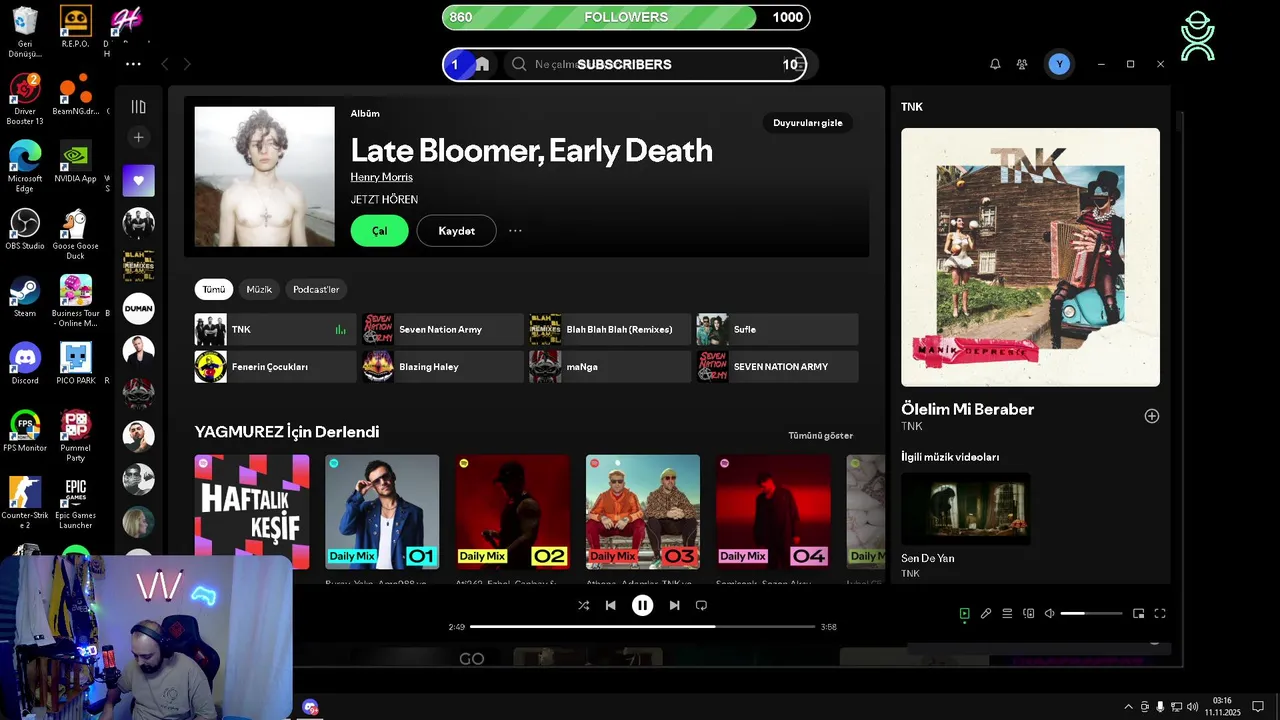
Task: Open the Daily Mix 03 card
Action: pyautogui.click(x=643, y=512)
